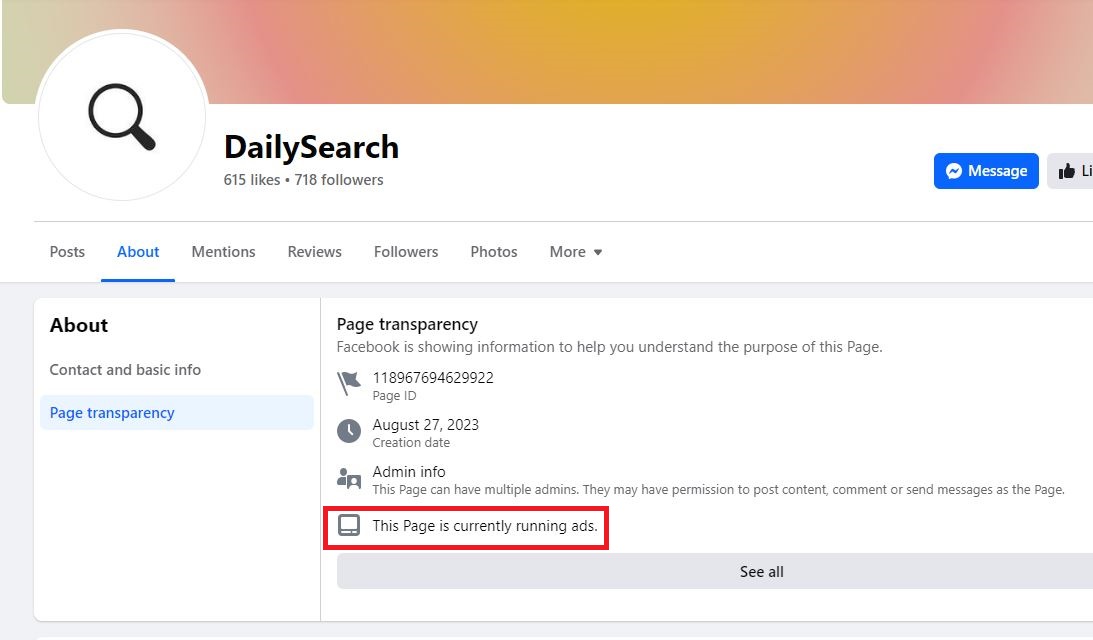Click the Page transparency heading
Viewport: 1093px width, 640px height.
pyautogui.click(x=407, y=324)
